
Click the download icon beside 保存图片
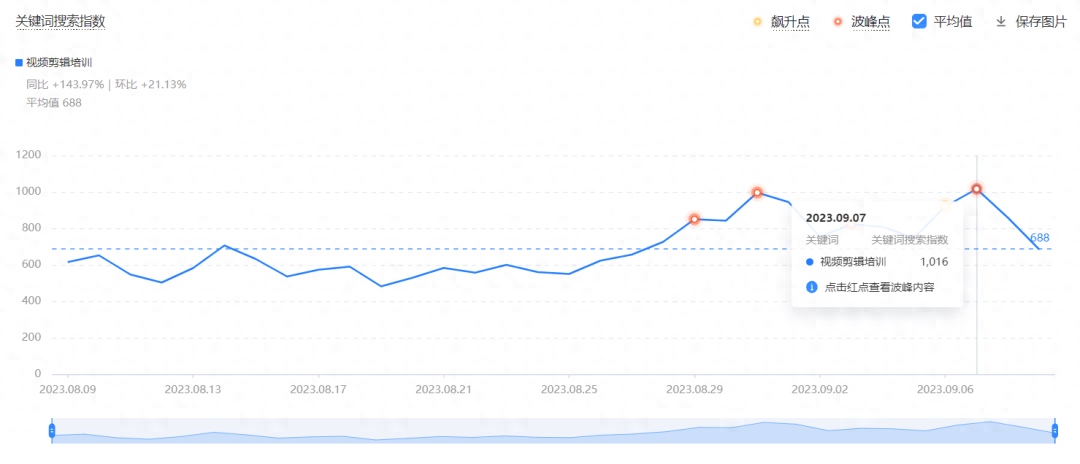tap(1000, 21)
